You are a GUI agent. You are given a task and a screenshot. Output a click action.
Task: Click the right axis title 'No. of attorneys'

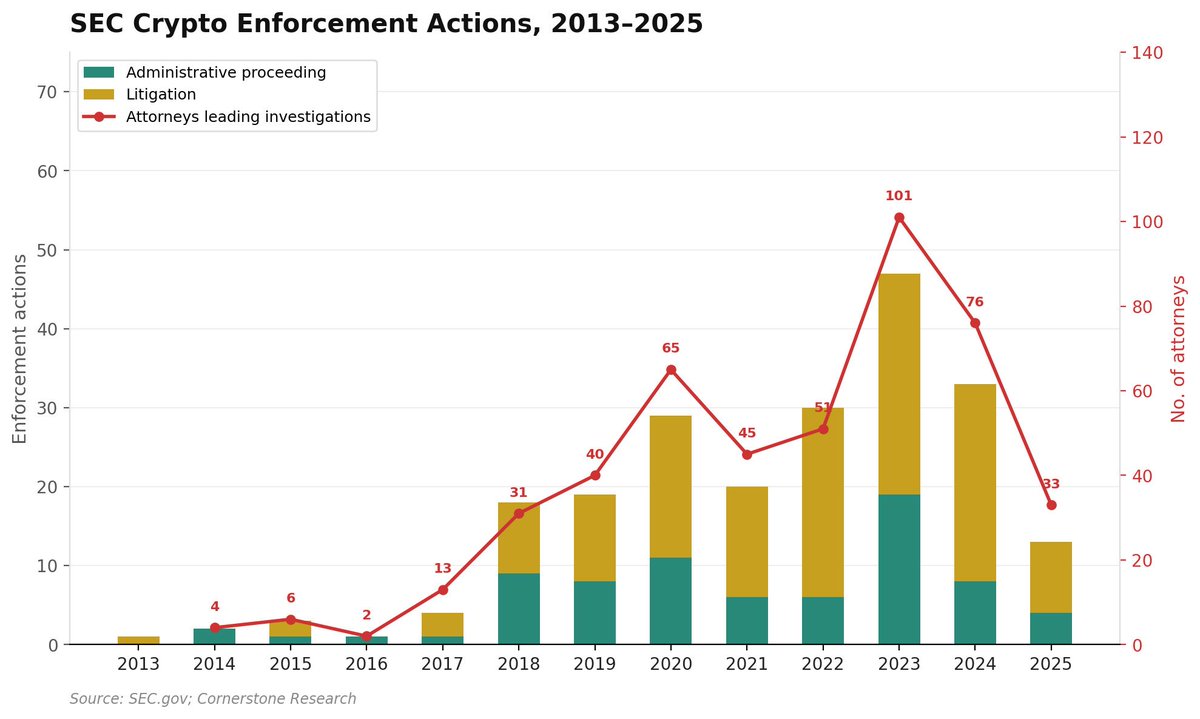pyautogui.click(x=1178, y=348)
